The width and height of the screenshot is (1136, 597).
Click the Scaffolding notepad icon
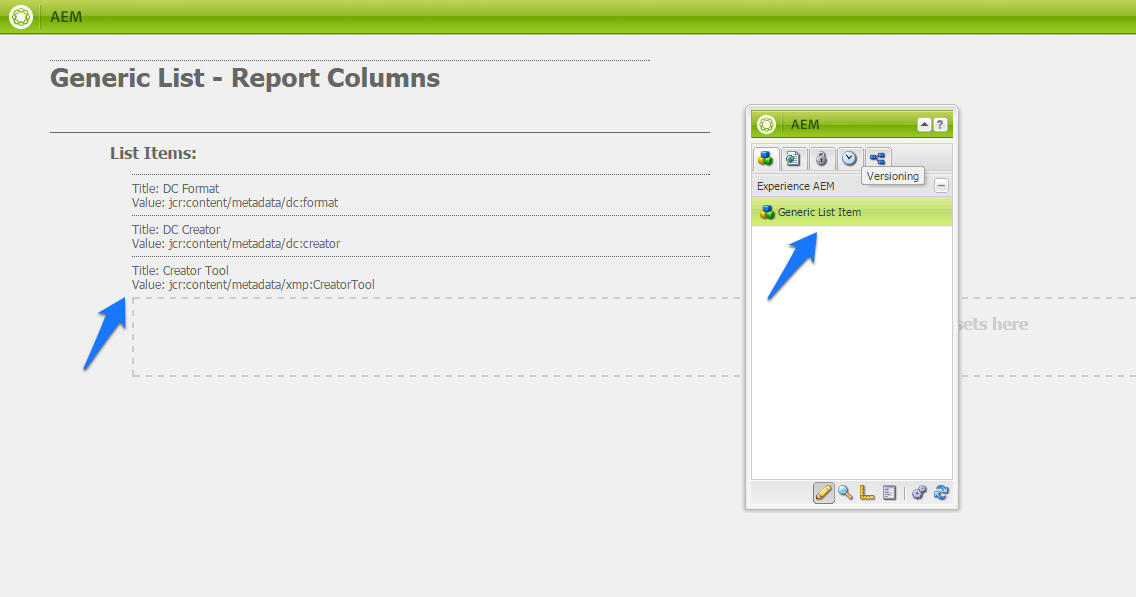pyautogui.click(x=889, y=492)
